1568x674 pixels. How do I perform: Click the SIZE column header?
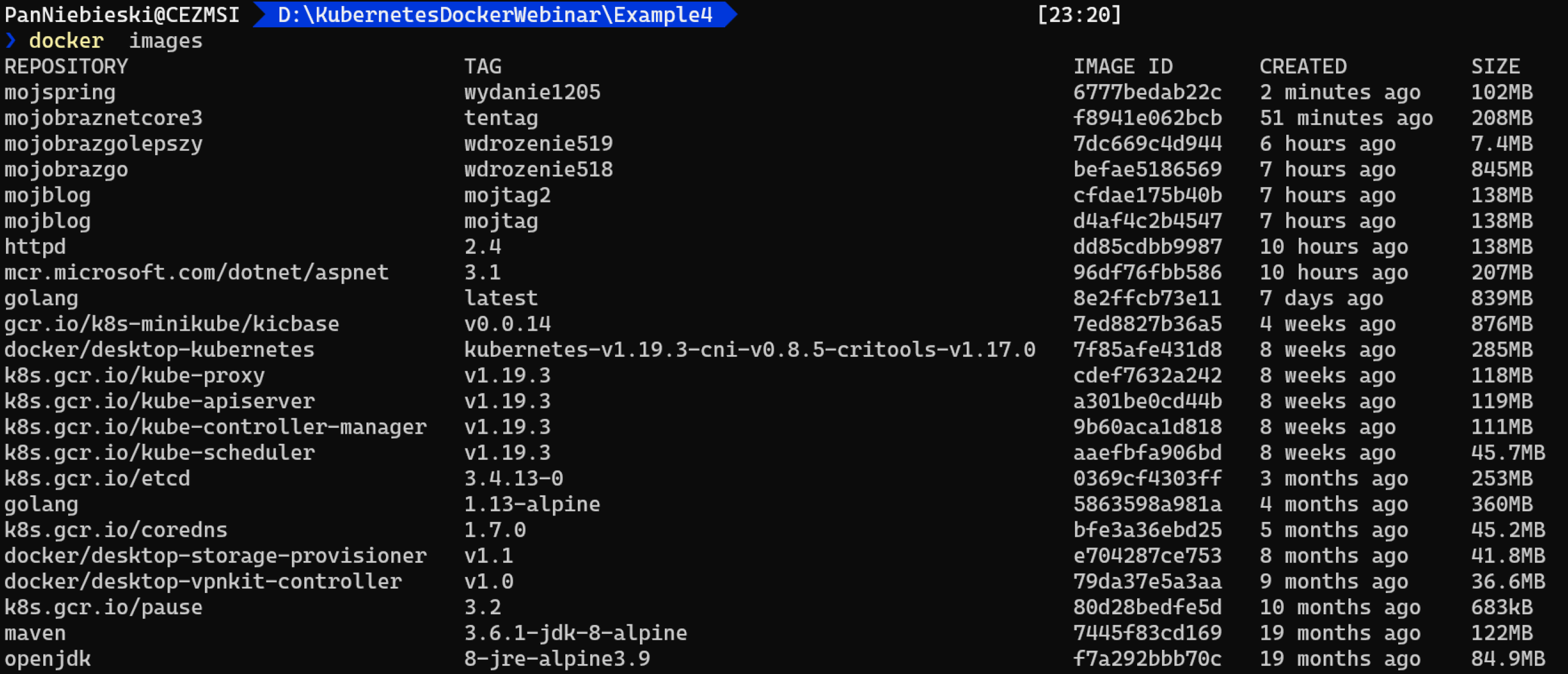click(x=1496, y=66)
